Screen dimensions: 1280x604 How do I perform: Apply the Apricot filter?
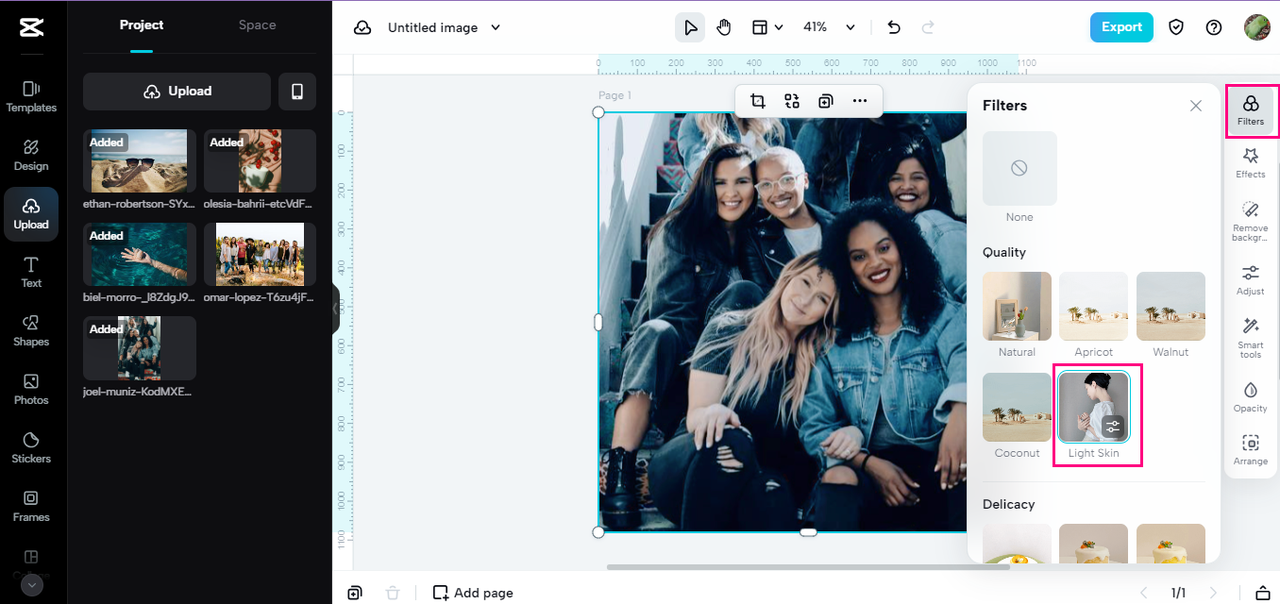(x=1094, y=306)
